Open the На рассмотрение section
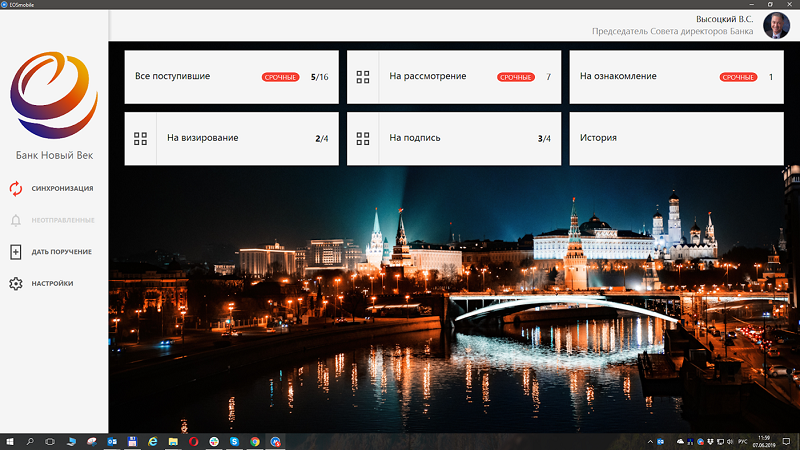Screen dimensions: 800x450 coord(454,77)
